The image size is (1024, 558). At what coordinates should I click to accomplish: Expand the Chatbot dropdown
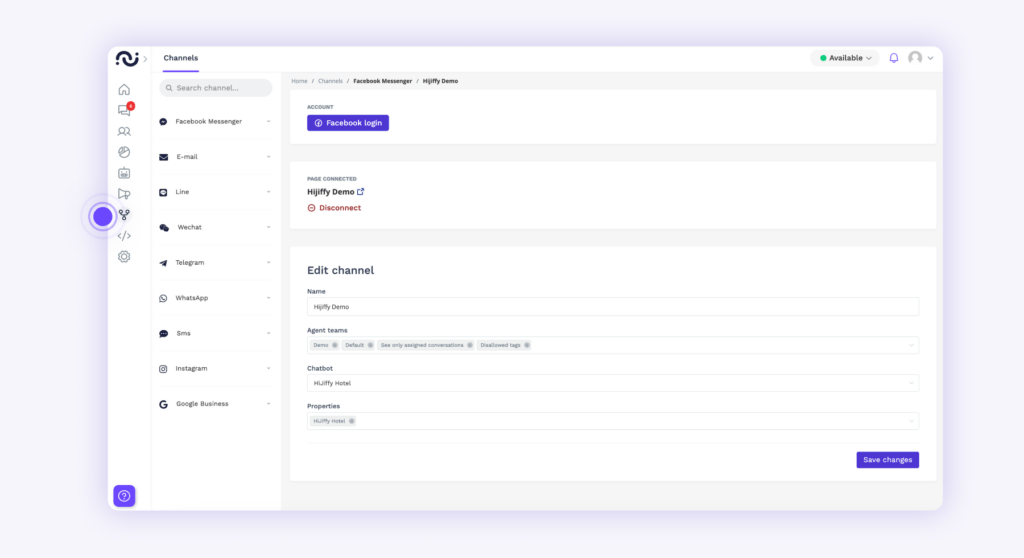[911, 383]
